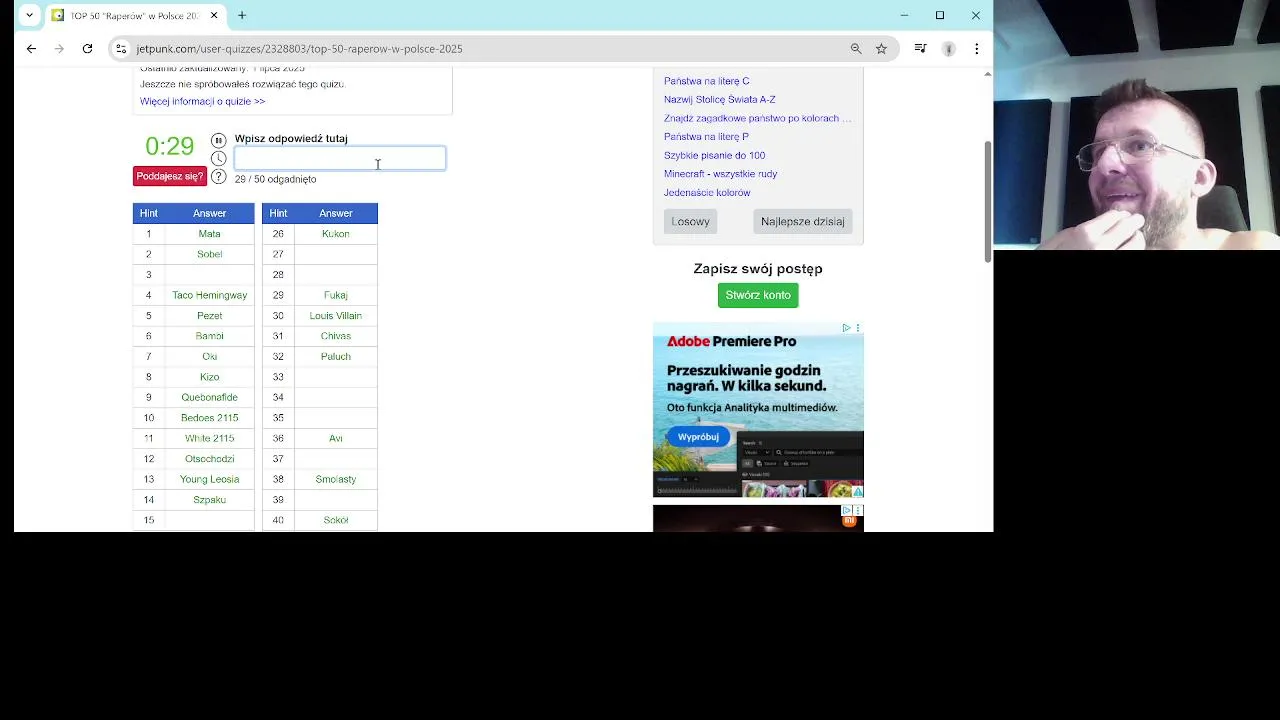This screenshot has height=720, width=1280.
Task: Open the Chrome three-dot menu
Action: [977, 48]
